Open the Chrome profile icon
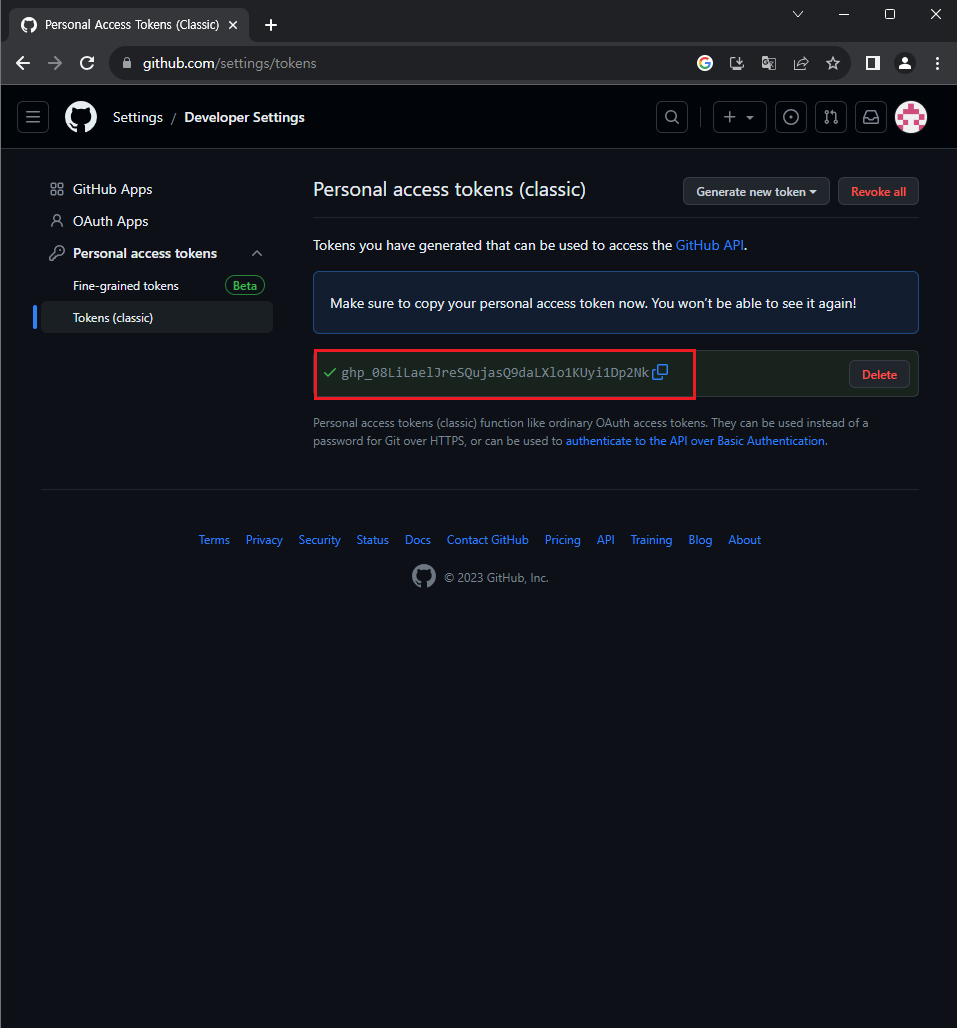This screenshot has height=1028, width=957. click(x=905, y=63)
